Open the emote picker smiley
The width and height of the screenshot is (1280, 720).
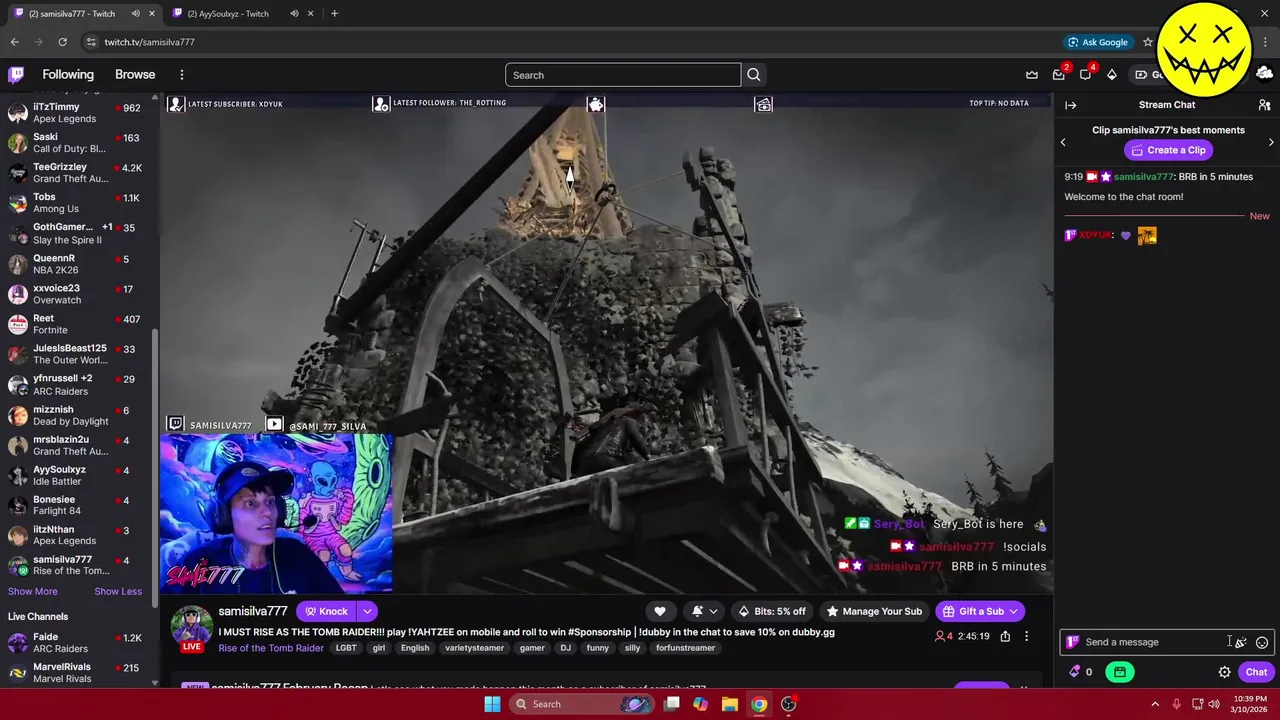tap(1262, 642)
